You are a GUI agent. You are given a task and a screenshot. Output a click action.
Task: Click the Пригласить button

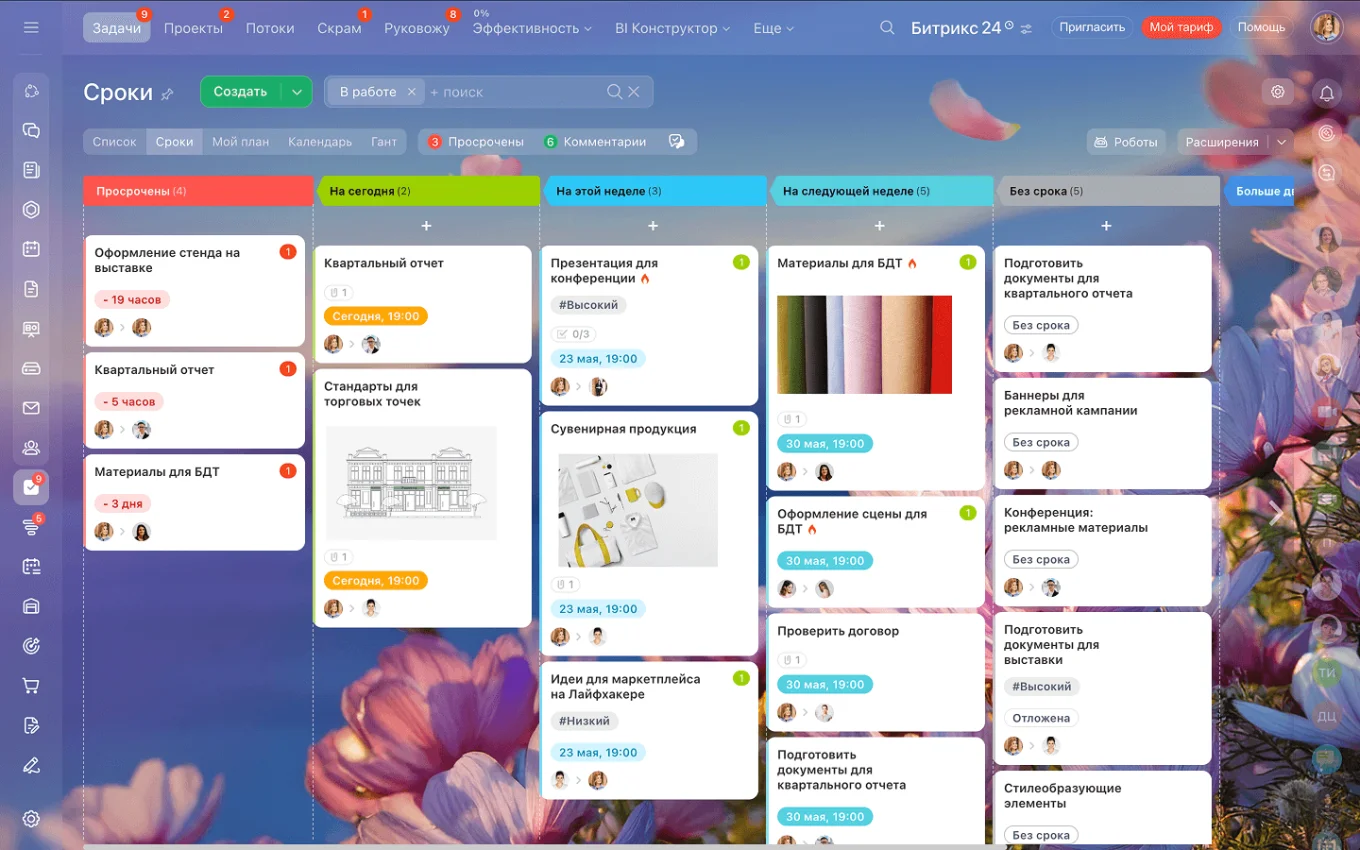tap(1092, 27)
